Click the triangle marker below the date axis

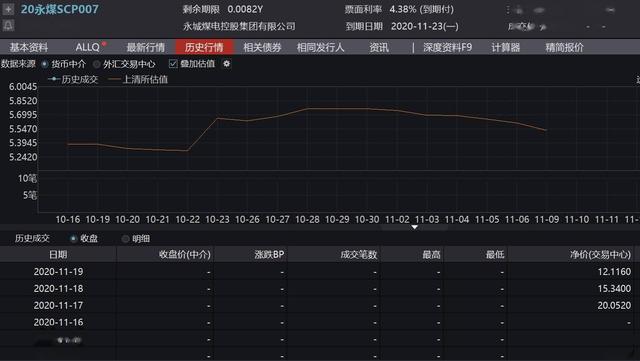click(414, 227)
